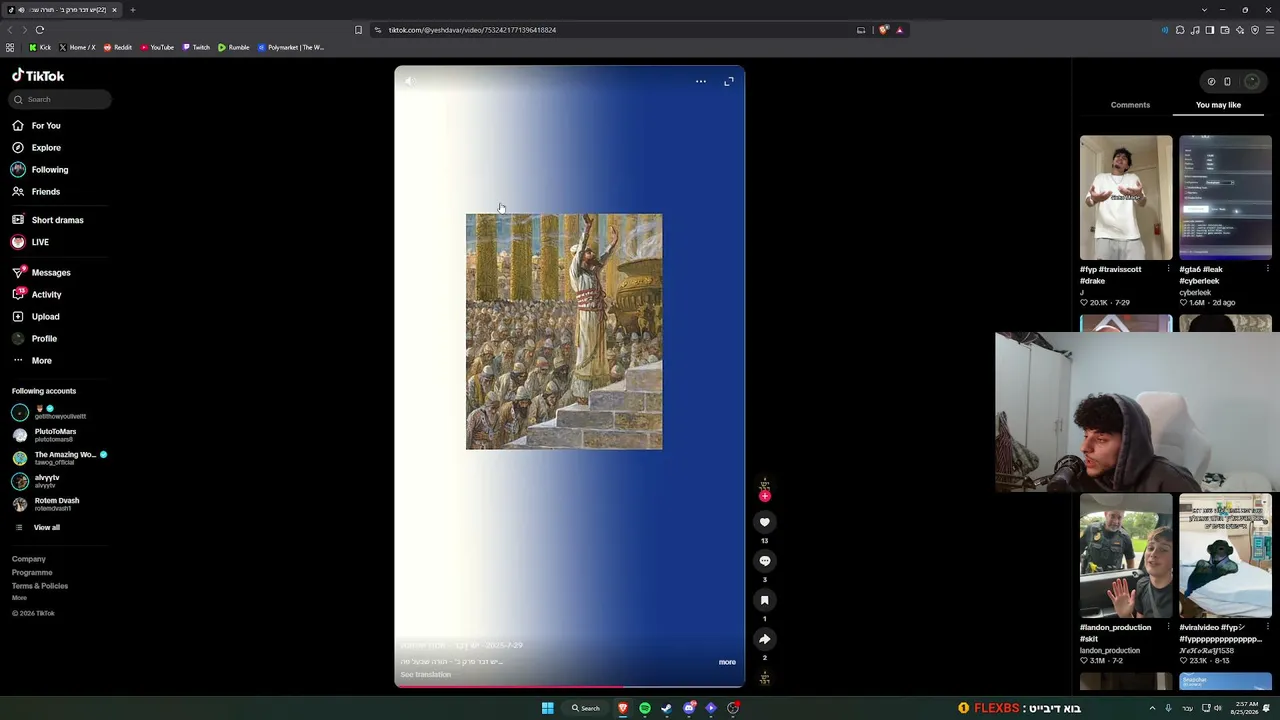Screen dimensions: 1280x720
Task: Click View all following accounts
Action: (37, 528)
